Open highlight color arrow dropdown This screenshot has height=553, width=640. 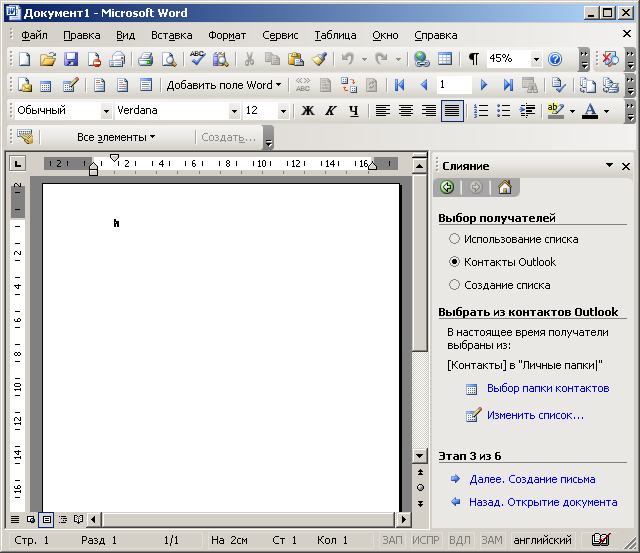pyautogui.click(x=572, y=111)
